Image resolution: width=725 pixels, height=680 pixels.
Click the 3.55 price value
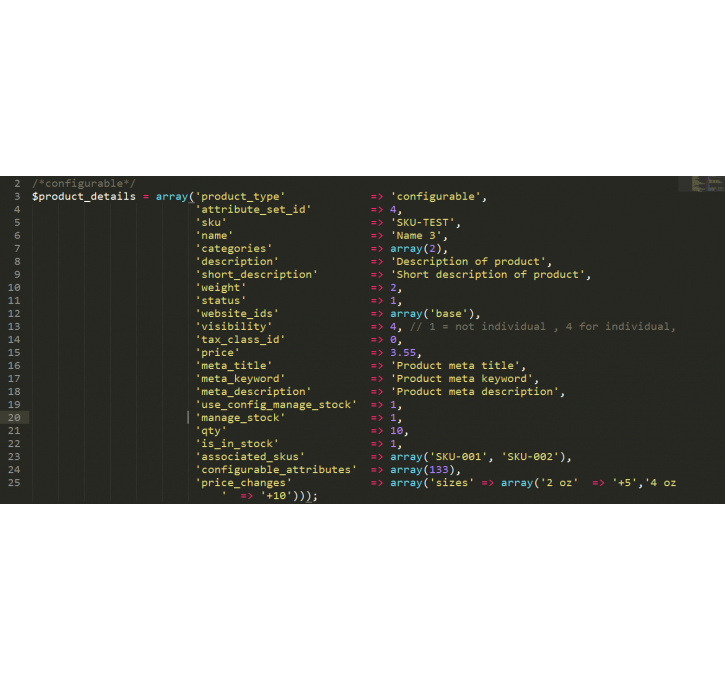(403, 352)
